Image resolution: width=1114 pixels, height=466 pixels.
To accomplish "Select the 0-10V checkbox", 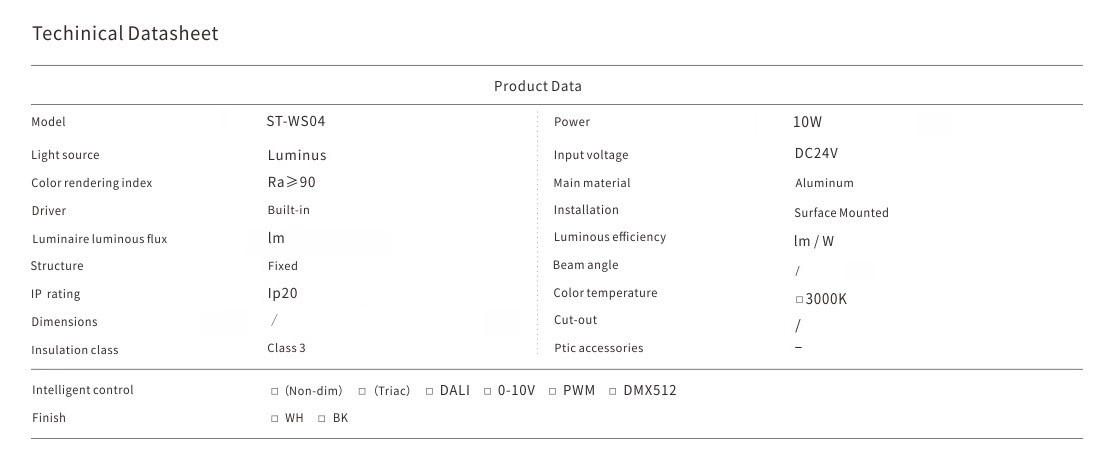I will click(488, 391).
